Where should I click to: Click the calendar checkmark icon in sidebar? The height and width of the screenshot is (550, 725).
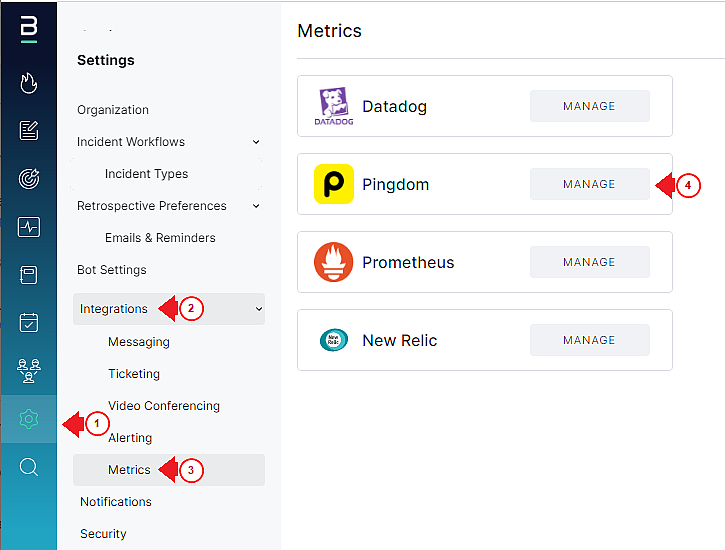(29, 323)
